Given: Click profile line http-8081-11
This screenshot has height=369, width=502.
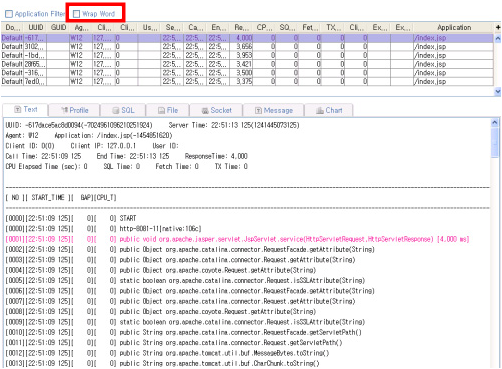Looking at the screenshot, I should pyautogui.click(x=103, y=229).
